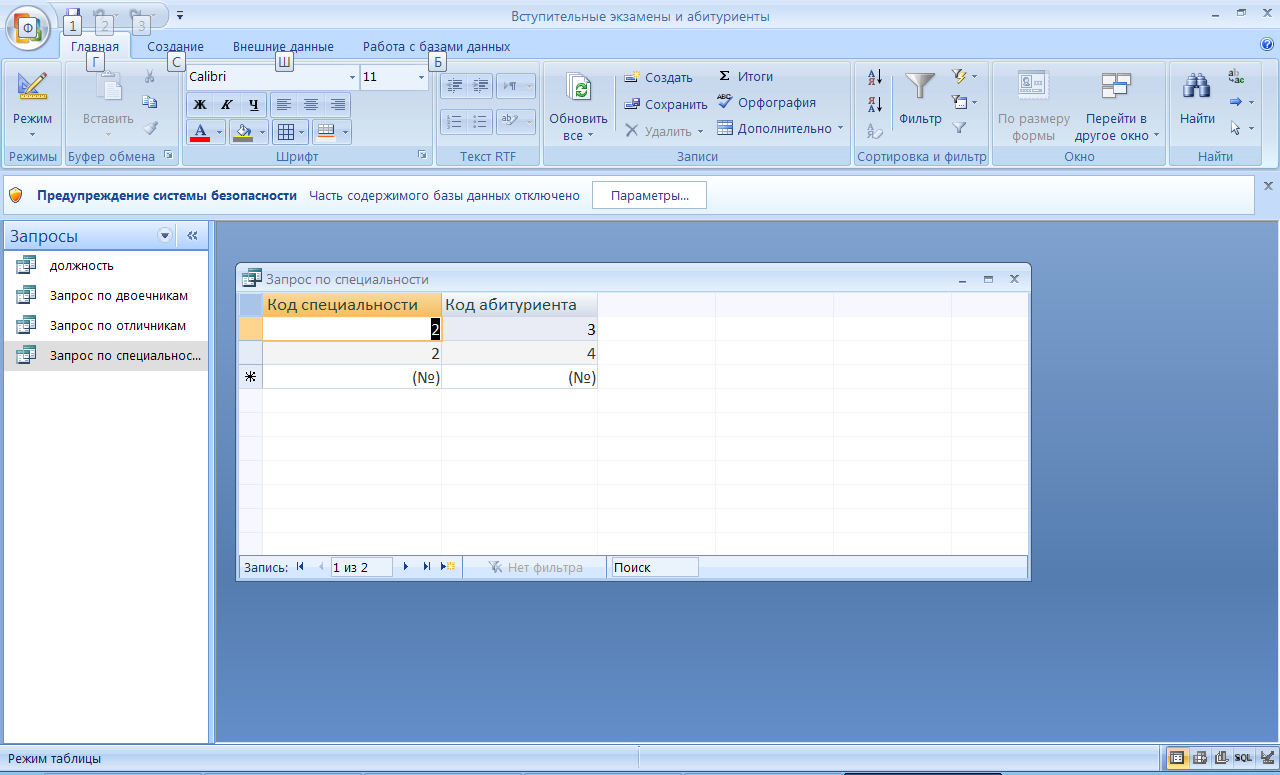1280x775 pixels.
Task: Click the Refresh All icon
Action: pos(578,88)
